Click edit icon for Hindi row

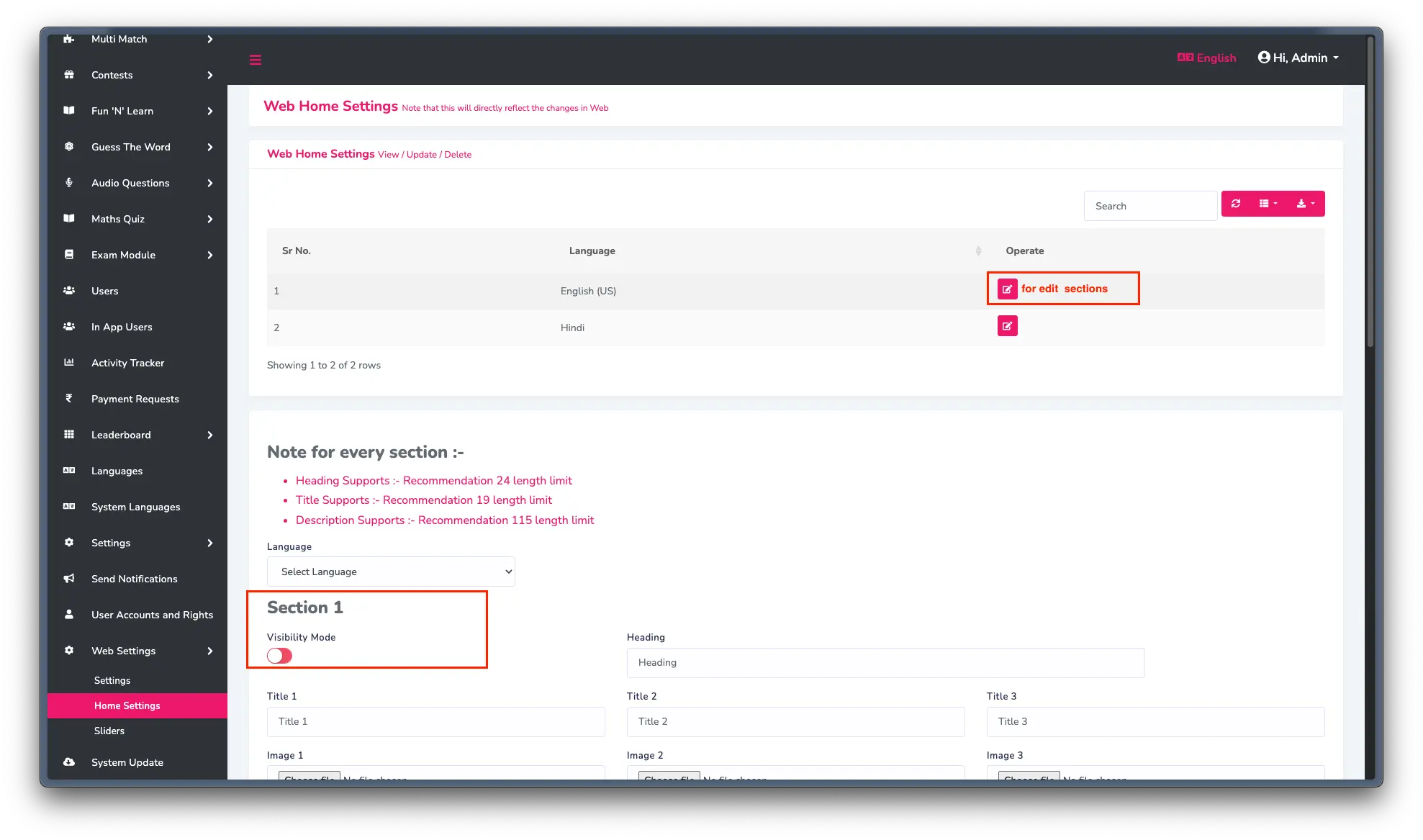click(1007, 326)
